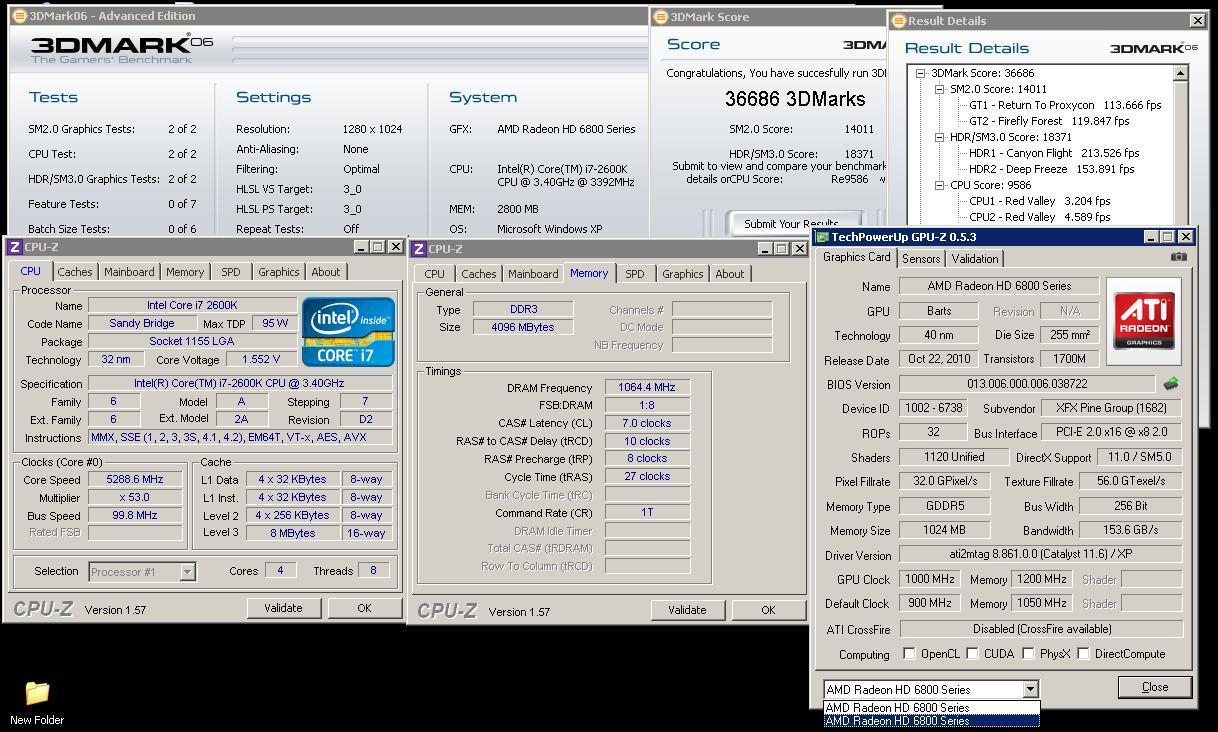Viewport: 1218px width, 732px height.
Task: Open Caches tab in the CPU-Z window showing Processor info
Action: [x=75, y=272]
